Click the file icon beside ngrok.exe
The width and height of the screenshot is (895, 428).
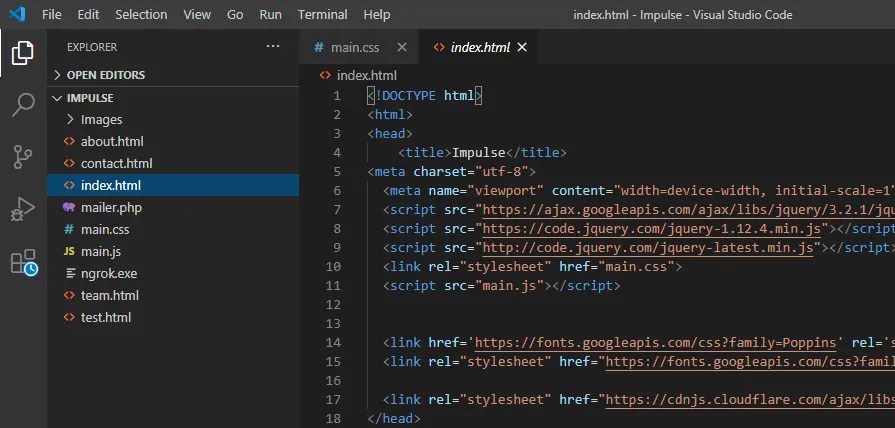[70, 273]
